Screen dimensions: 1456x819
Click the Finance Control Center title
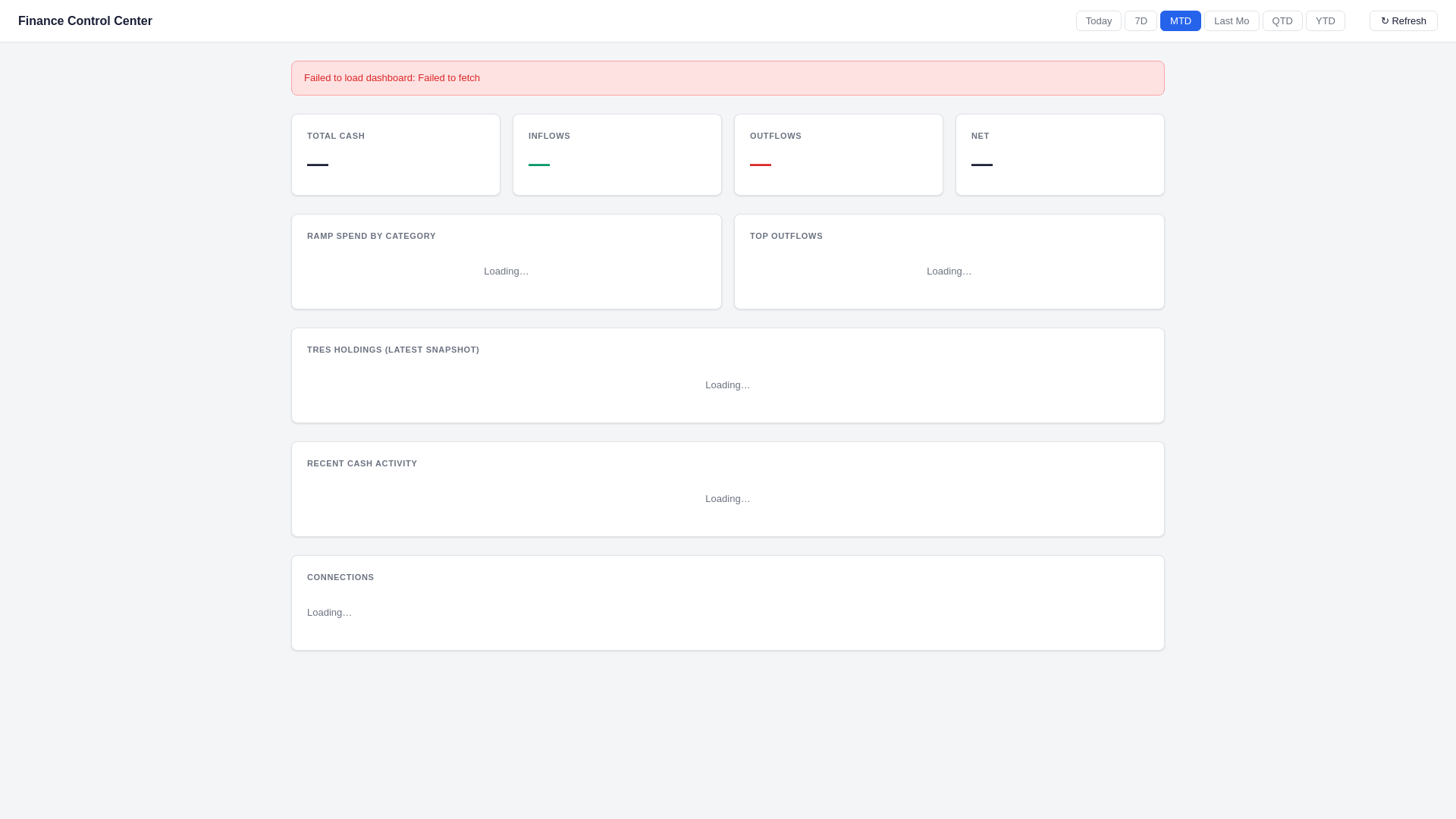(85, 21)
